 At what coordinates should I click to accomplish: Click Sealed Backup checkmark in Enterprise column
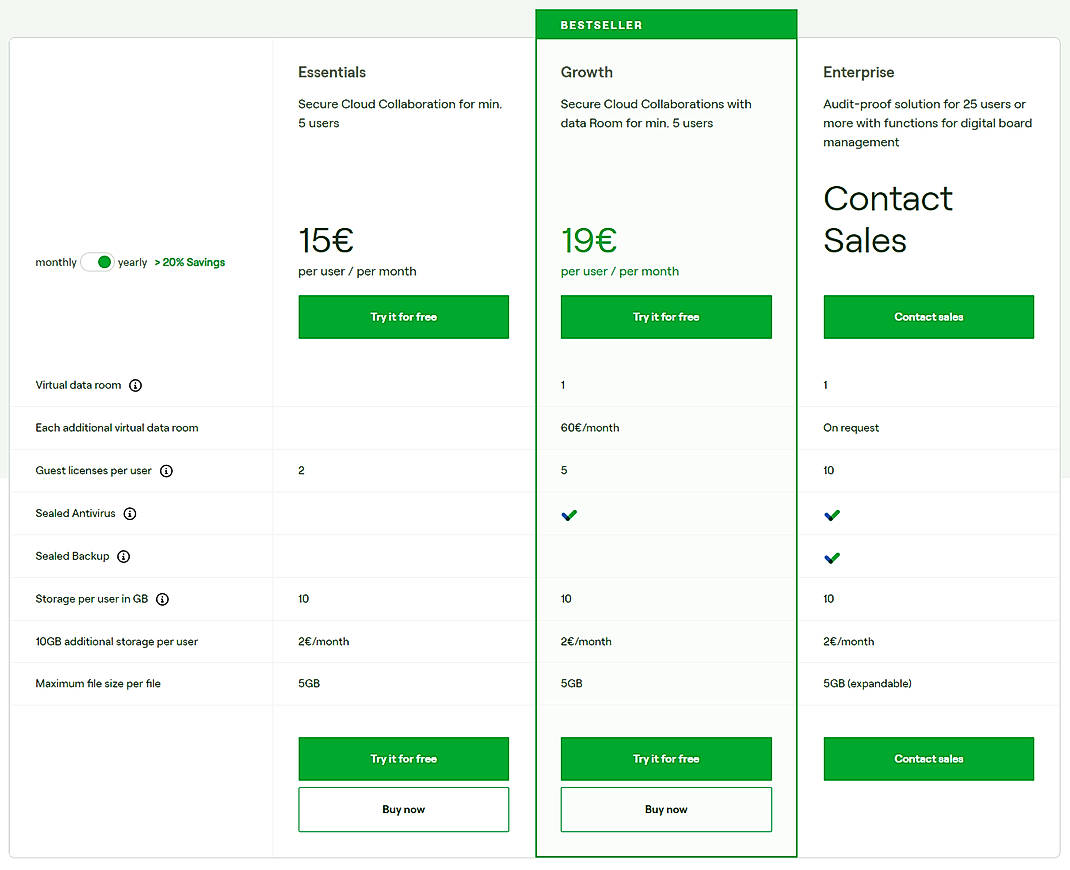832,558
